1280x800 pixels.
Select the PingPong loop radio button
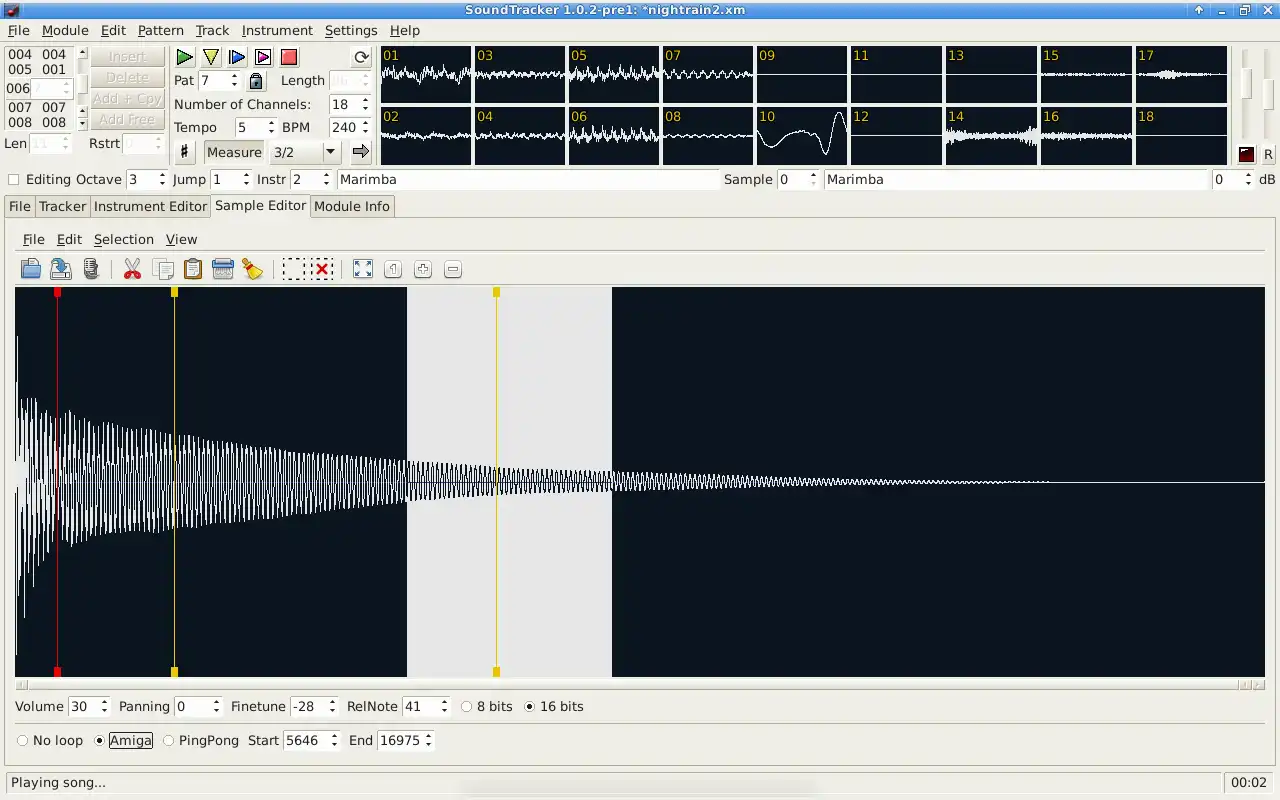168,741
